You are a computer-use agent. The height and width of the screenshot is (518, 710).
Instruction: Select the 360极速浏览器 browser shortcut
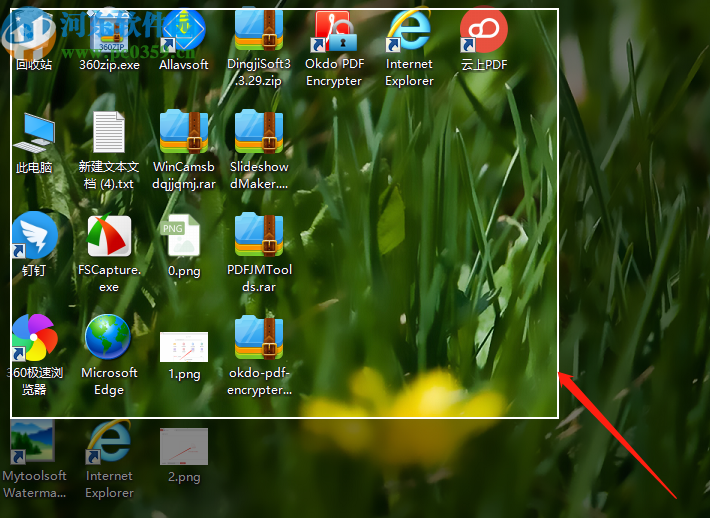[34, 356]
